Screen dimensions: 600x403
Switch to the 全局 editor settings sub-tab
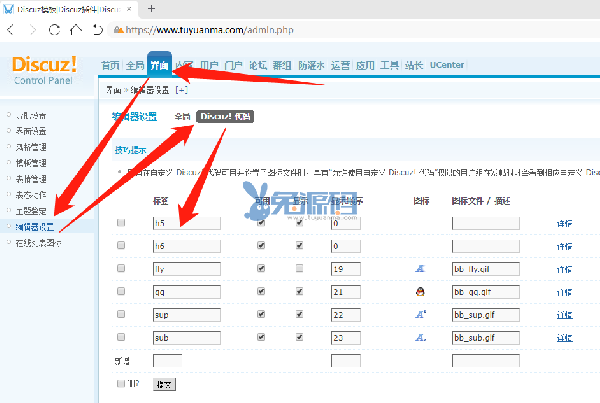point(183,116)
